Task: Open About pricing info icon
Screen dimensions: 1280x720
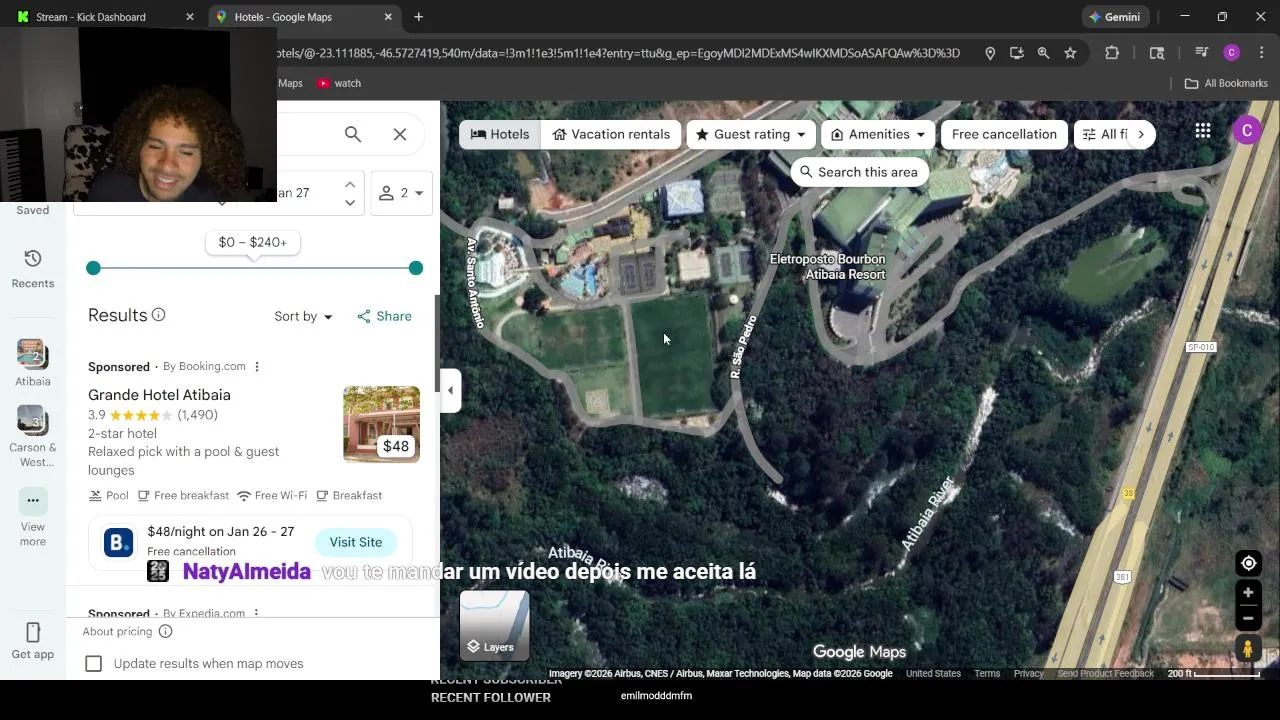Action: tap(166, 631)
